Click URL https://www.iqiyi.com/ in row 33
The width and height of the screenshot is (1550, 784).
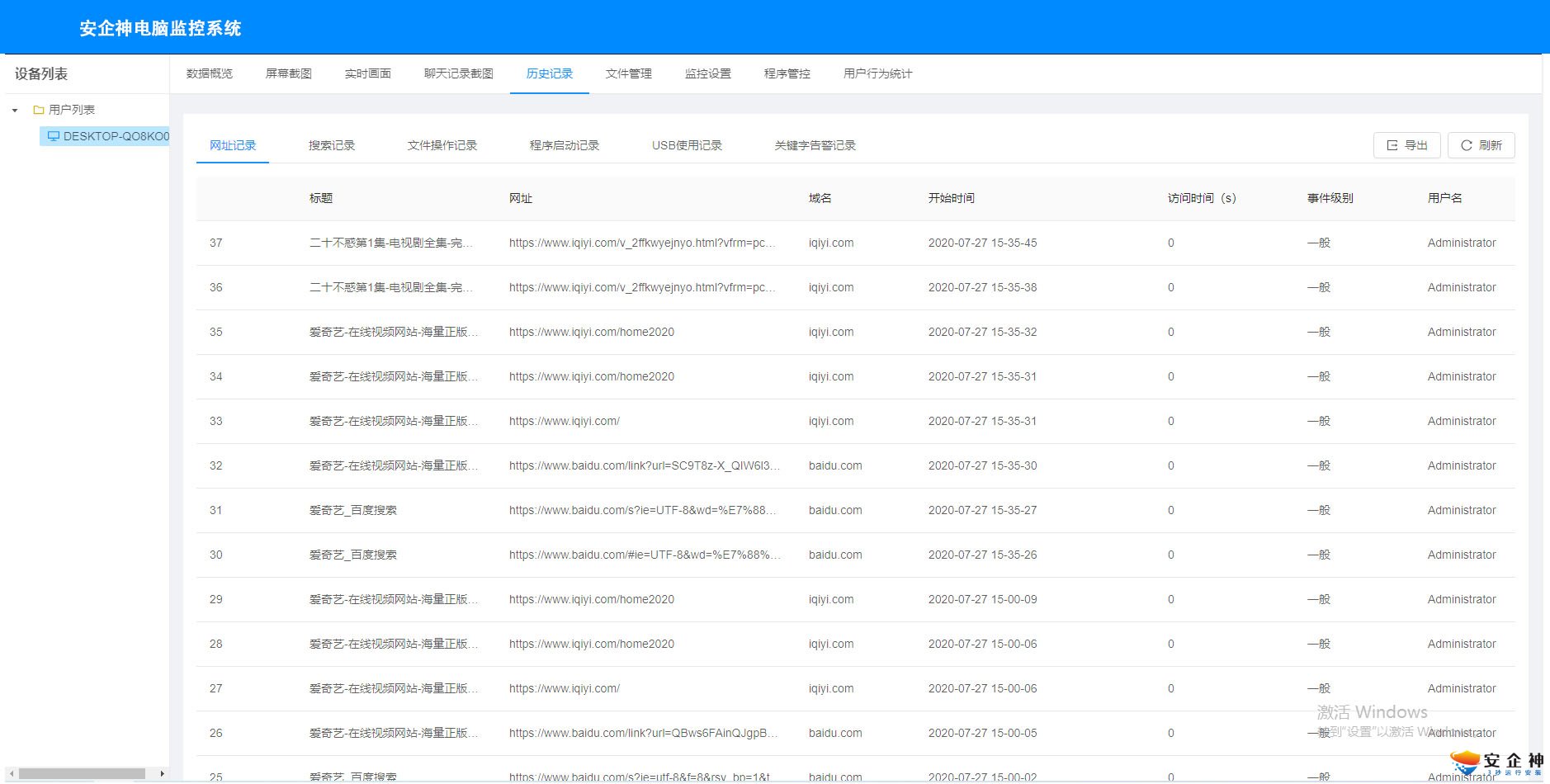565,421
